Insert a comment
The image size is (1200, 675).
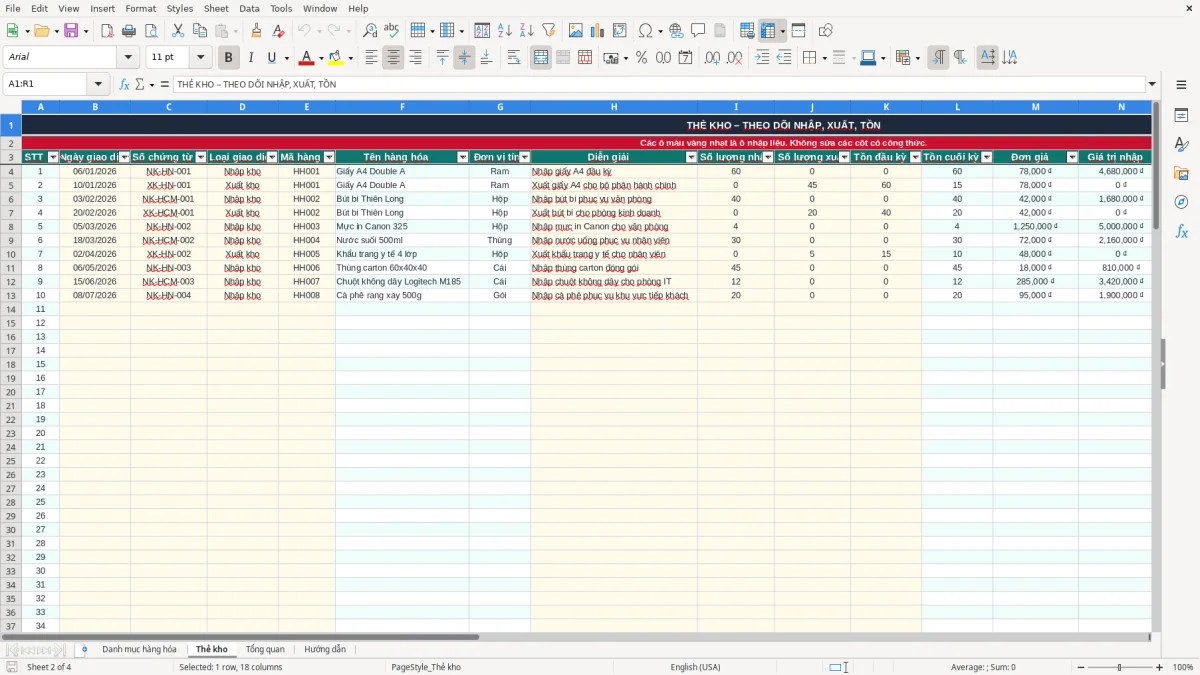tap(698, 31)
